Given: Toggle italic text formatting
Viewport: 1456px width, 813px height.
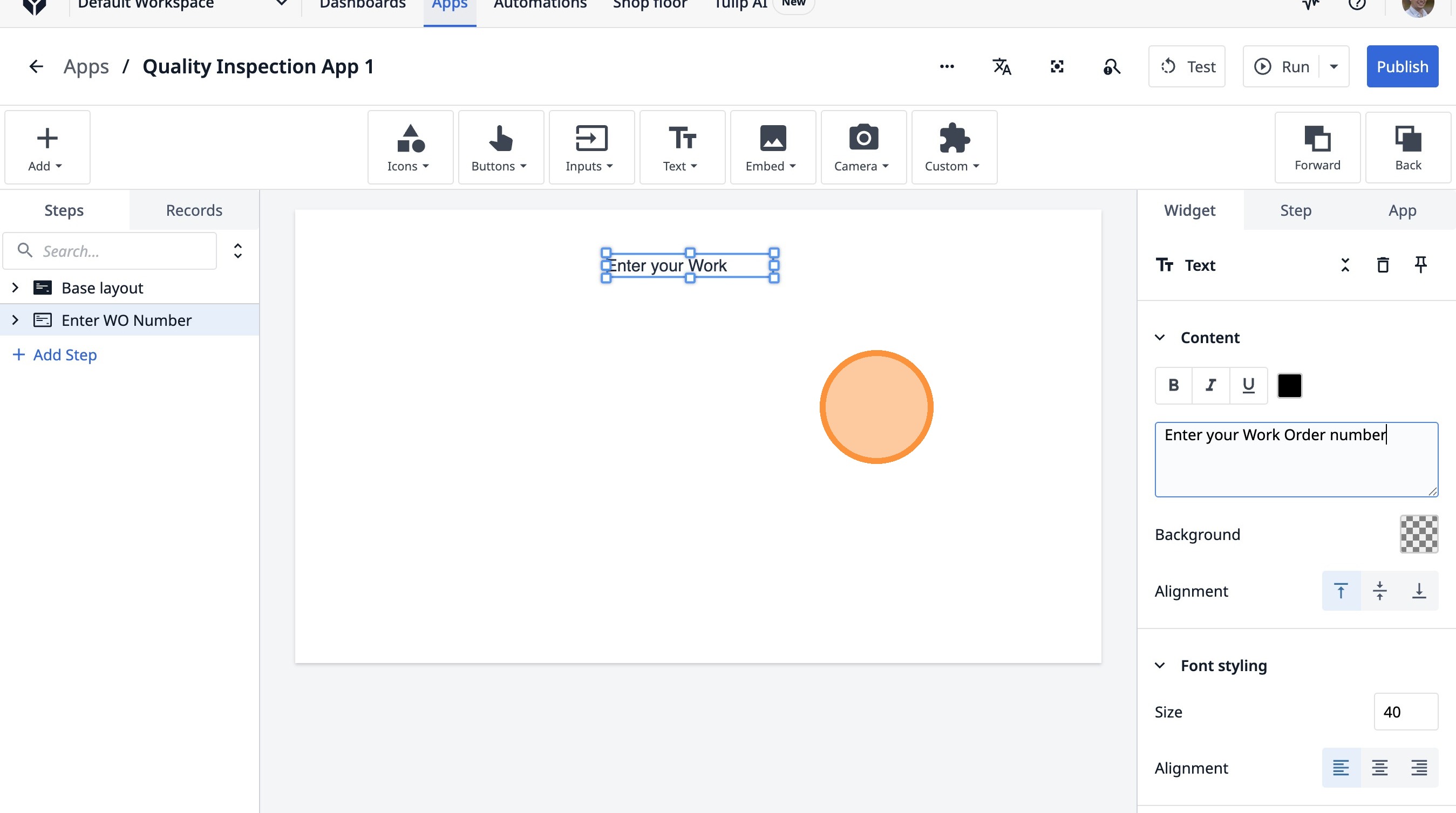Looking at the screenshot, I should point(1210,385).
